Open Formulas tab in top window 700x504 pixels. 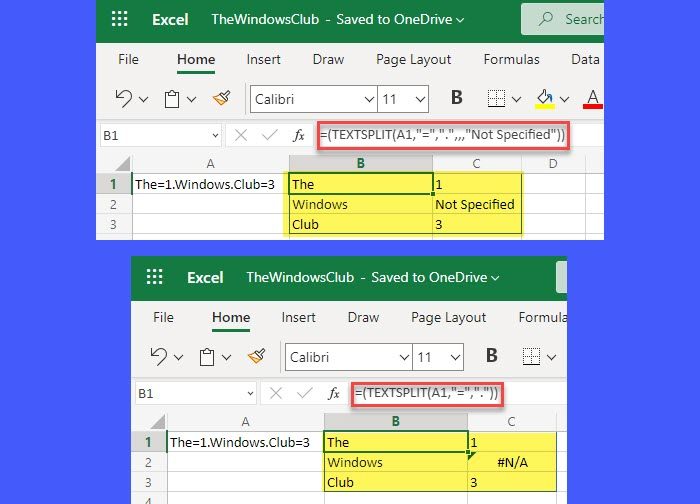[x=512, y=59]
